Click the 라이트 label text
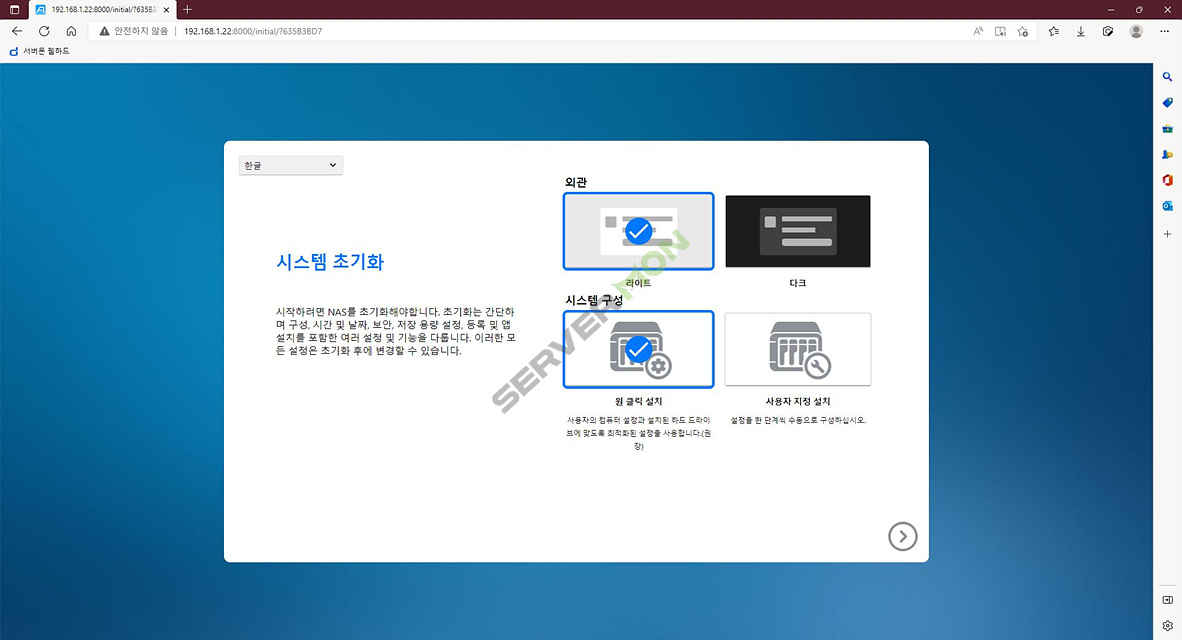 pos(638,283)
